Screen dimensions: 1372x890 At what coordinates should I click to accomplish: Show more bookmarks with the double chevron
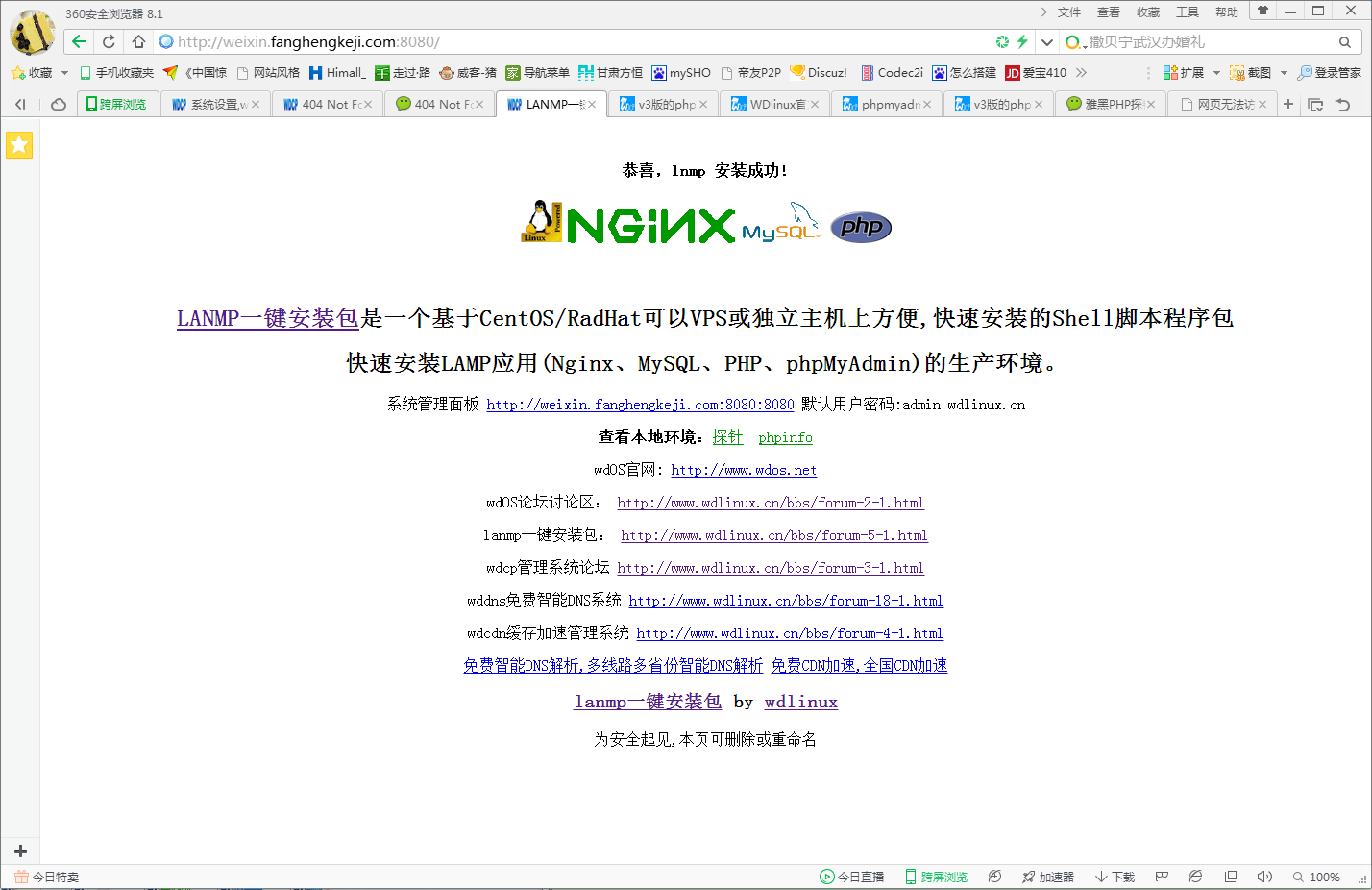1081,72
